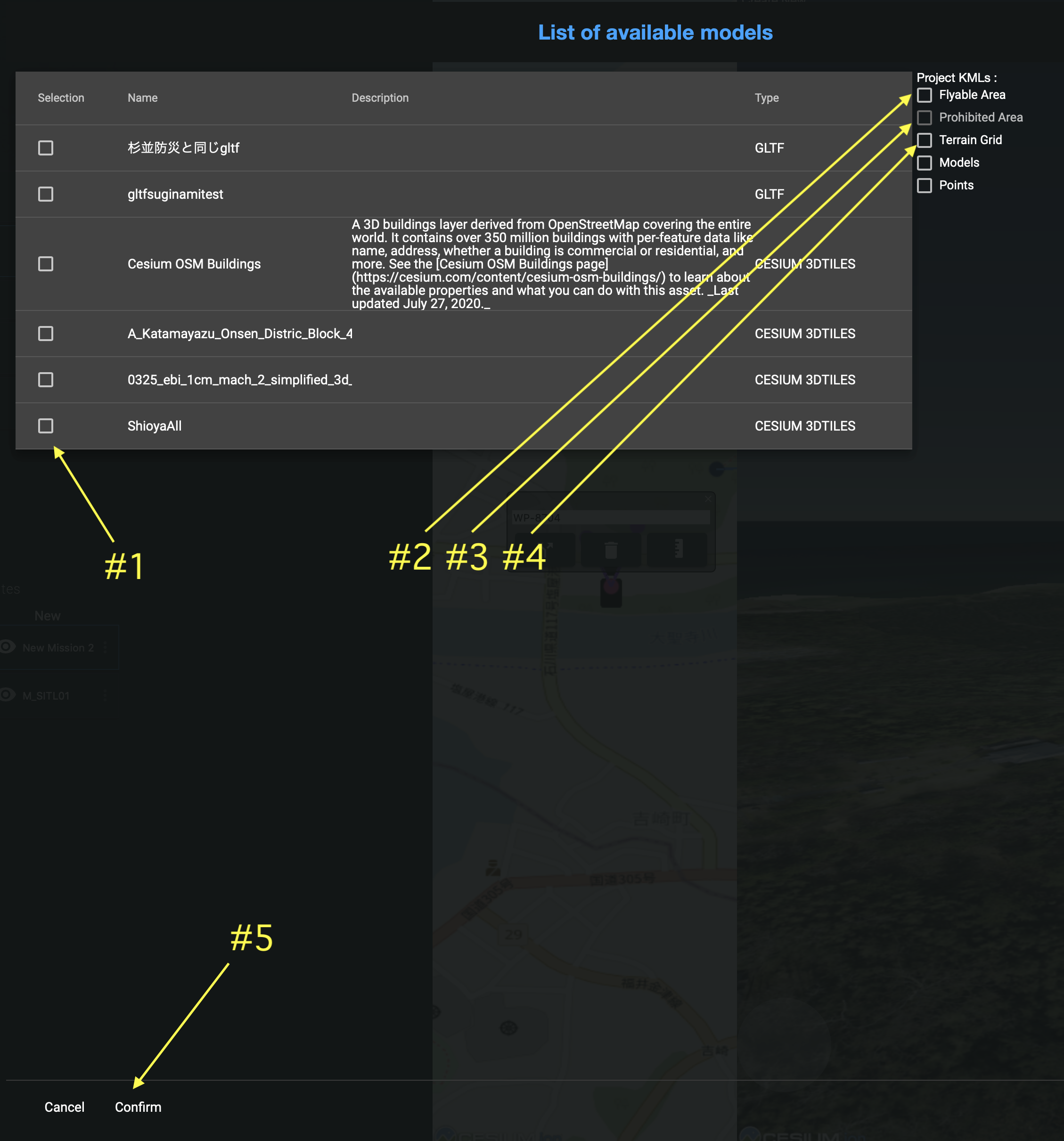The image size is (1064, 1141).
Task: Enable the Flyable Area KML checkbox
Action: point(925,95)
